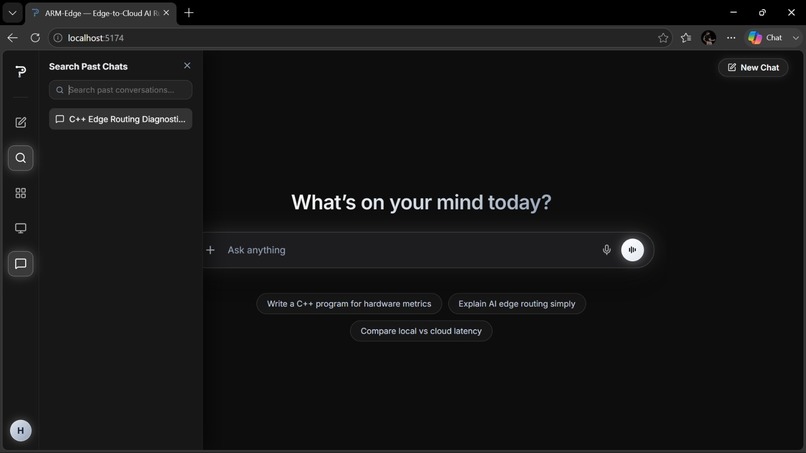This screenshot has width=806, height=453.
Task: Choose Compare local vs cloud latency
Action: pos(421,331)
